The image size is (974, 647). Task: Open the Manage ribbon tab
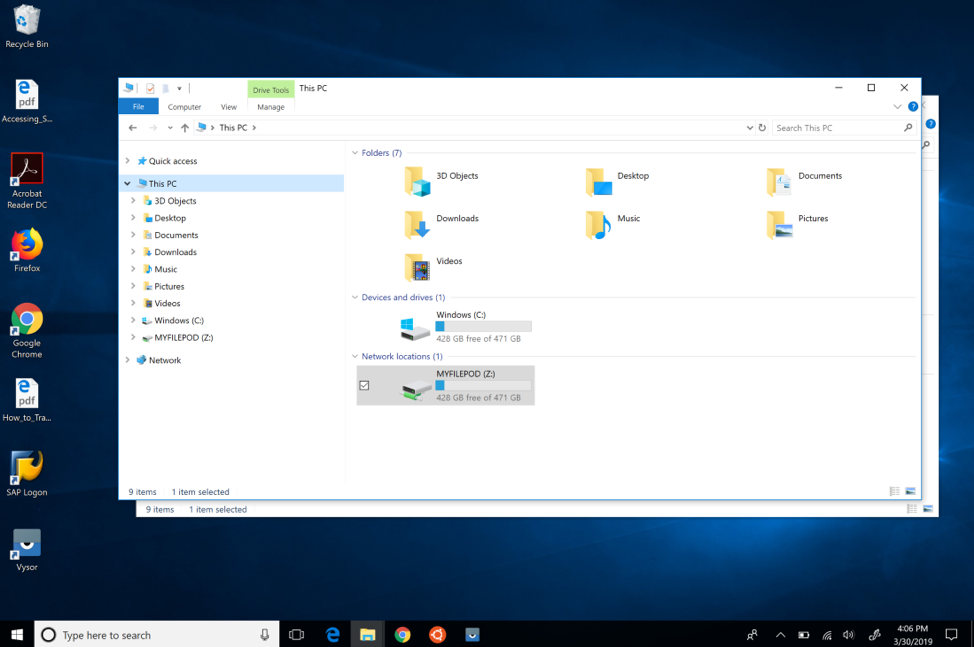coord(271,107)
